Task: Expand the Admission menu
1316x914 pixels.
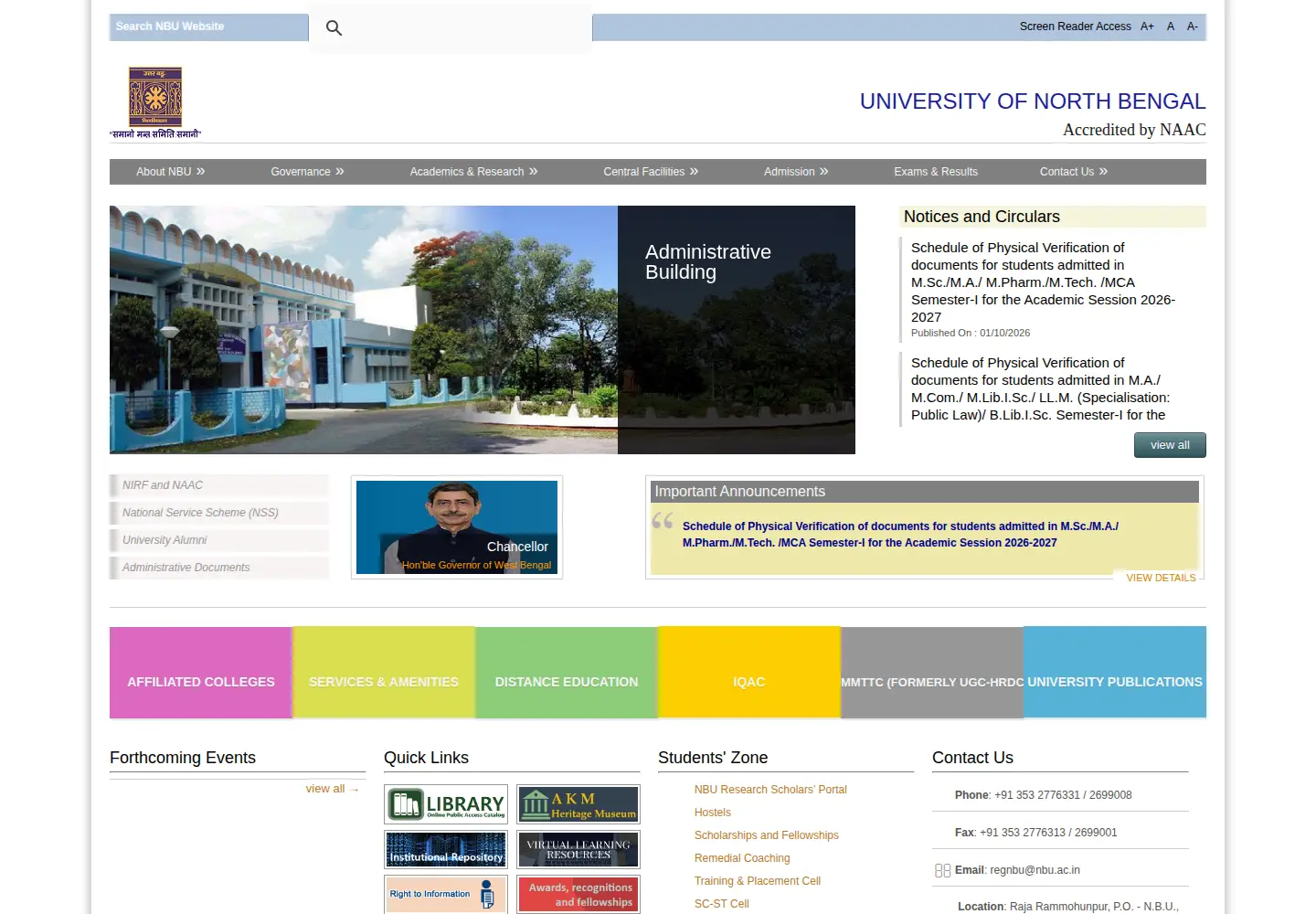Action: pyautogui.click(x=796, y=172)
